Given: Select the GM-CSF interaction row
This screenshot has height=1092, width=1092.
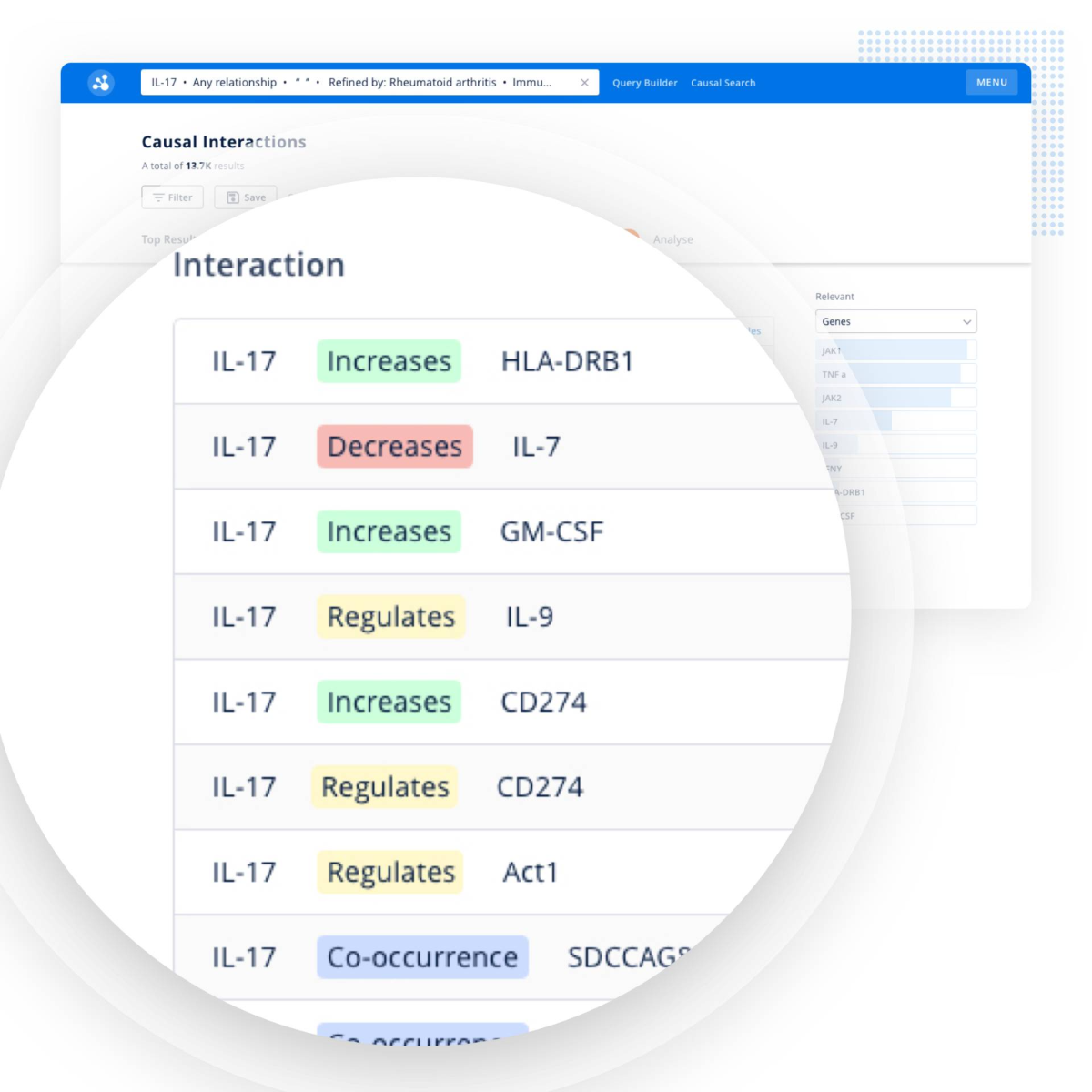Looking at the screenshot, I should point(510,532).
